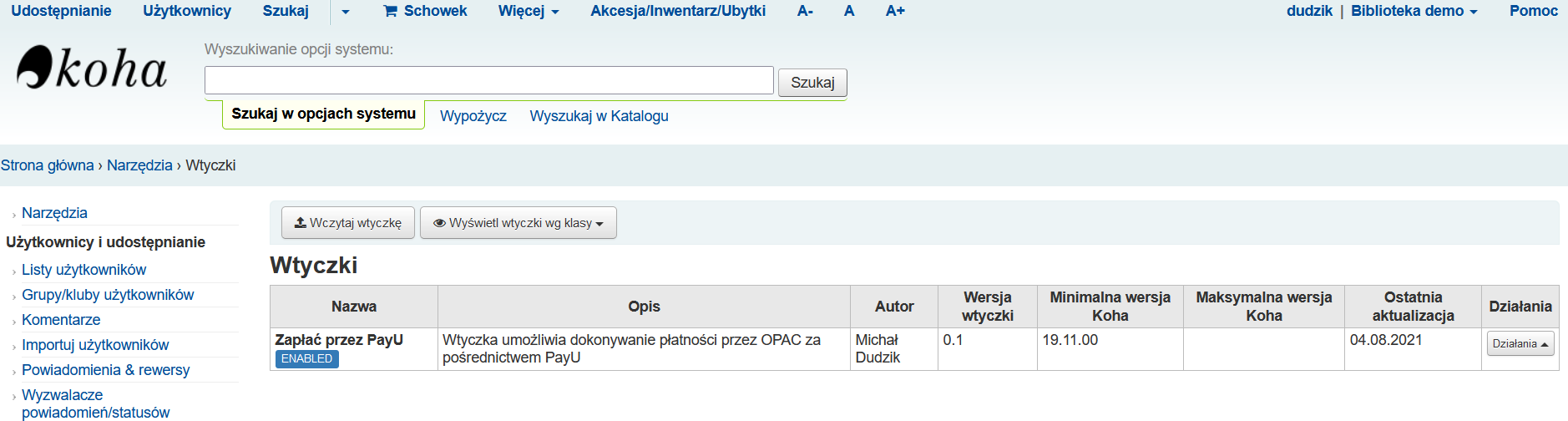The image size is (1568, 421).
Task: Click the Koha logo
Action: click(92, 68)
